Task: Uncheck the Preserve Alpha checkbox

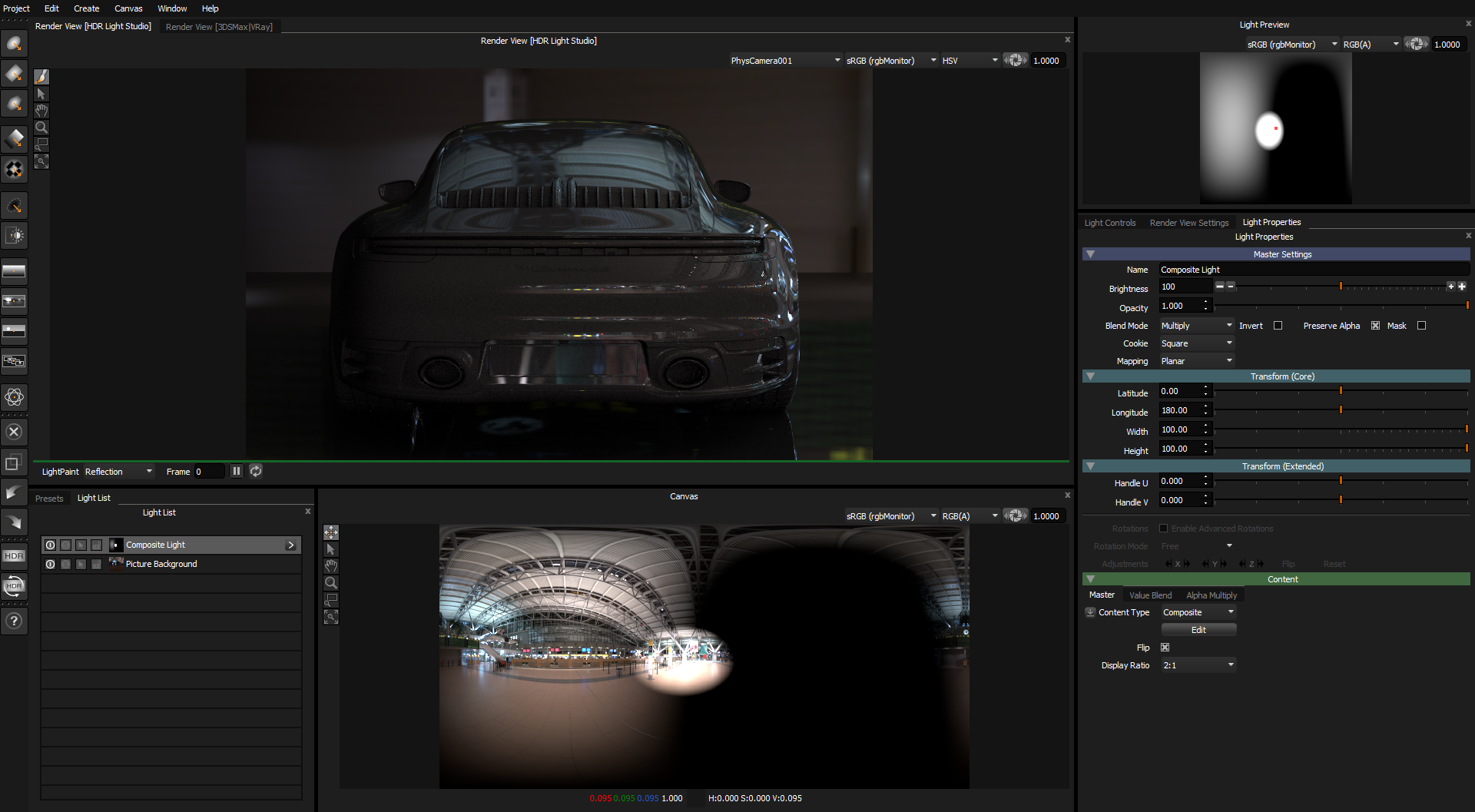Action: (1375, 326)
